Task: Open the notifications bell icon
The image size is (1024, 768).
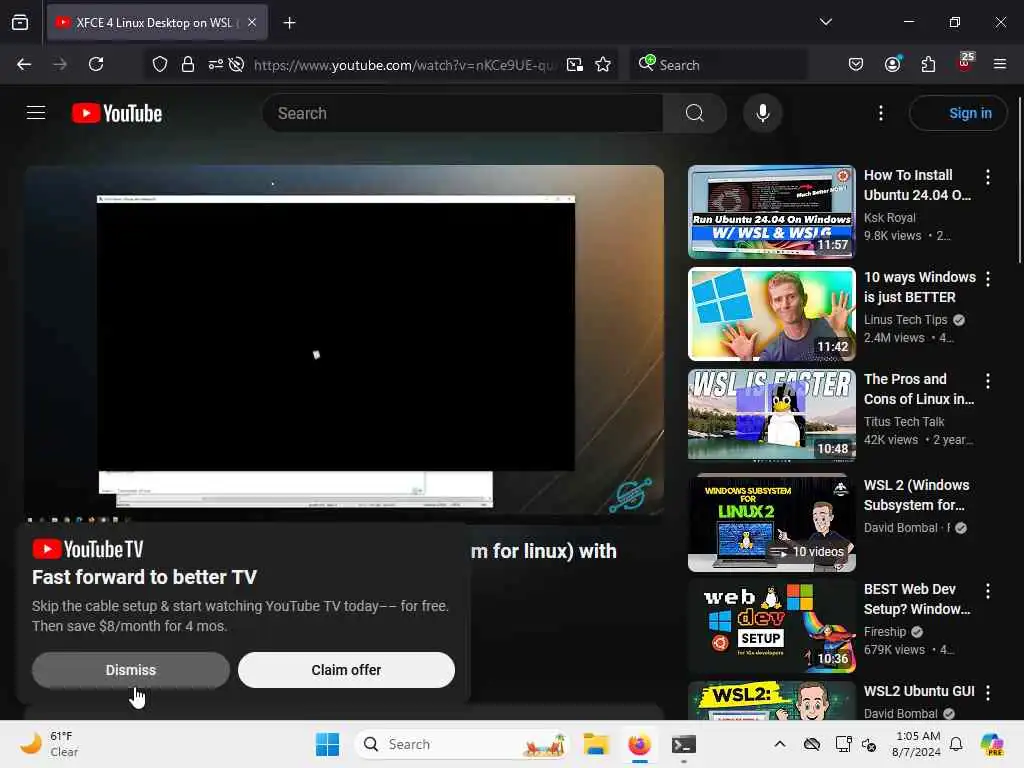Action: [x=956, y=744]
